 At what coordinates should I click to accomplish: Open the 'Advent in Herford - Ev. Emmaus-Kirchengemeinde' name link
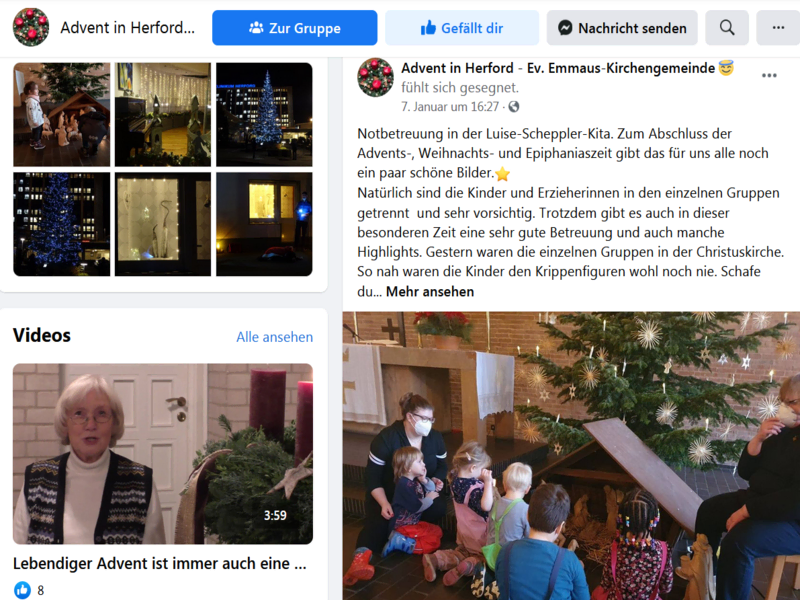[x=558, y=68]
